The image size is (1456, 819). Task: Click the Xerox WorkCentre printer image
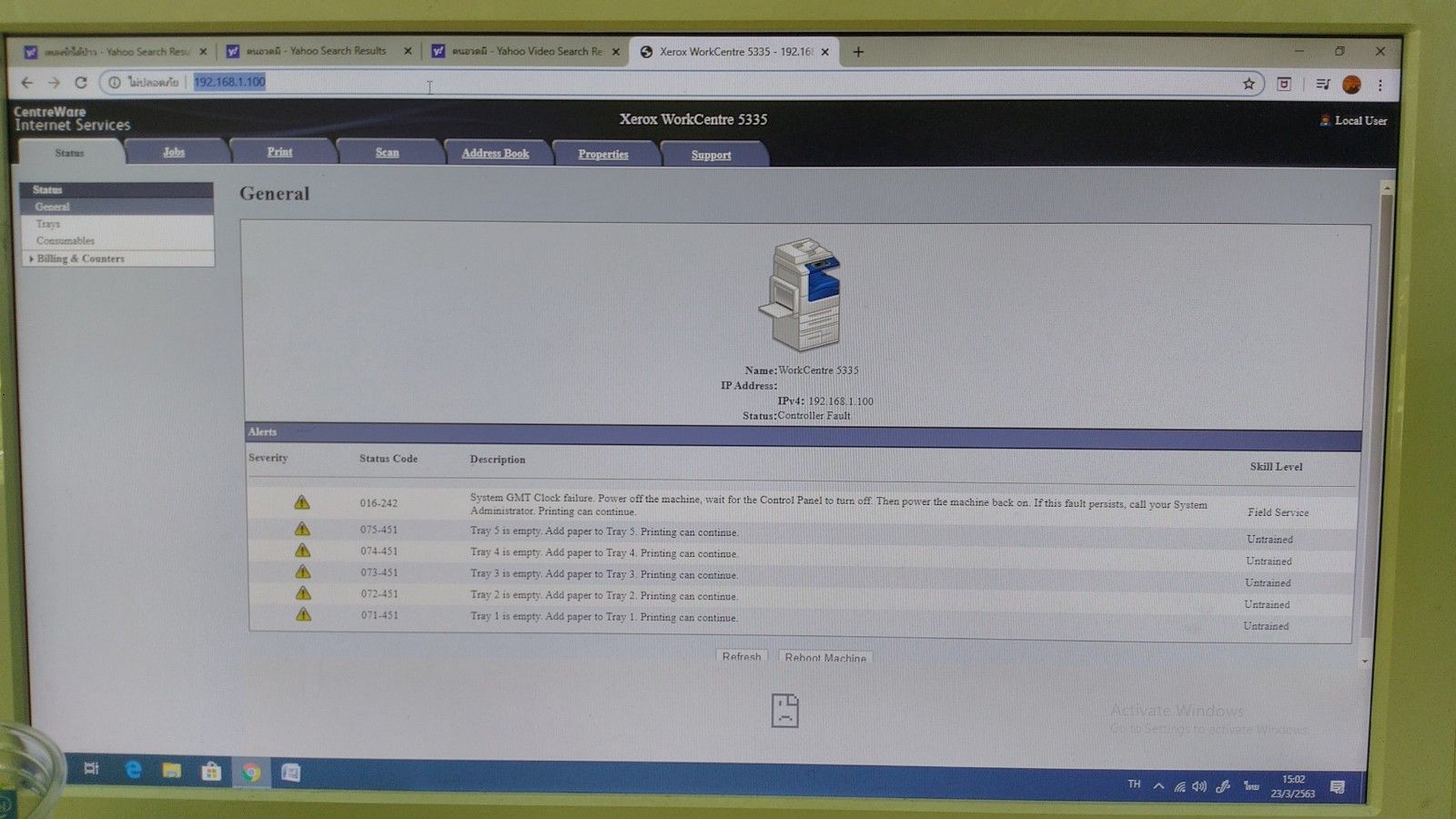point(802,295)
